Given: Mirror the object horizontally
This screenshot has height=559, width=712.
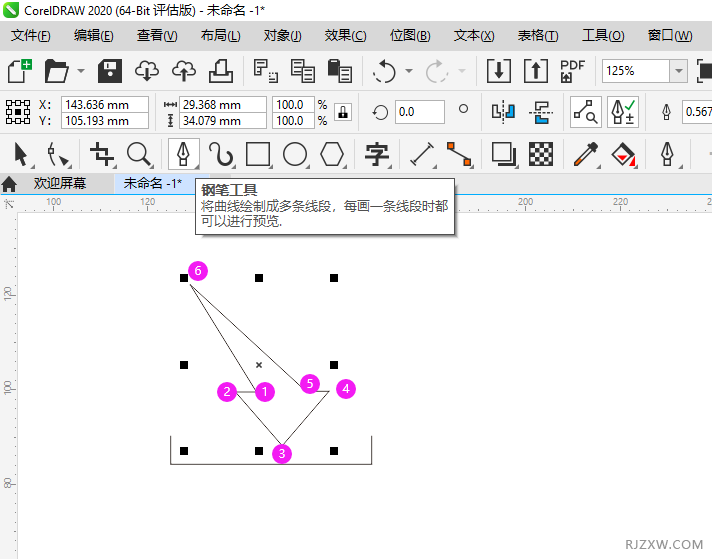Looking at the screenshot, I should tap(504, 112).
